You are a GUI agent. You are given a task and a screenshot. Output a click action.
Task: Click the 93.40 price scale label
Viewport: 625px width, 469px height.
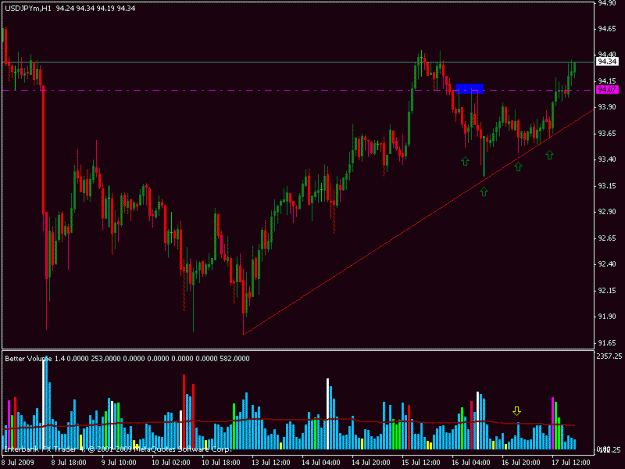[607, 159]
